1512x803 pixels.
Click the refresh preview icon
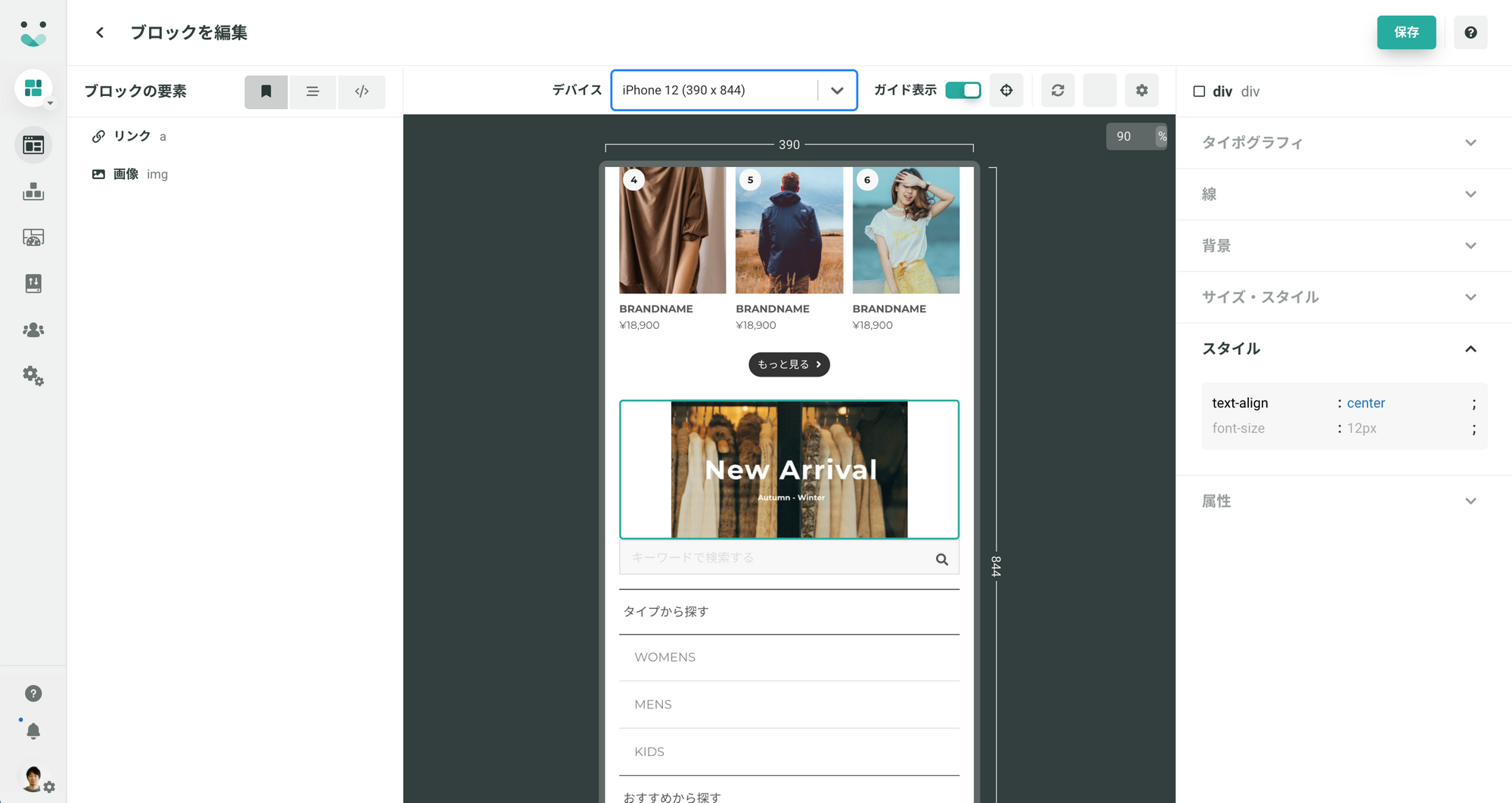point(1058,91)
